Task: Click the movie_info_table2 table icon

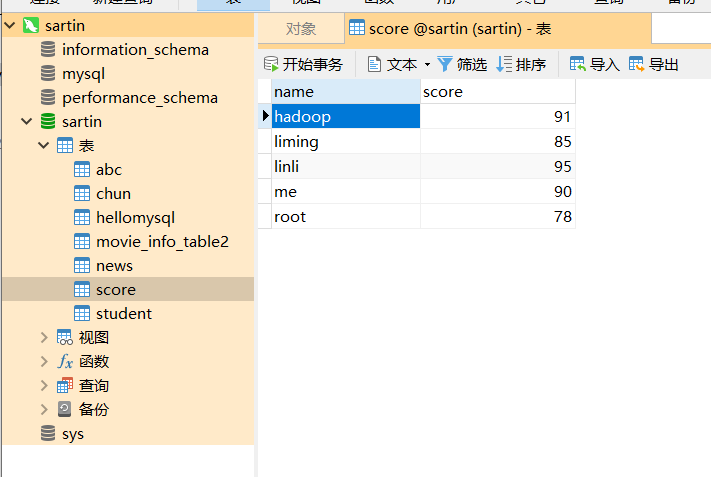Action: pos(82,242)
